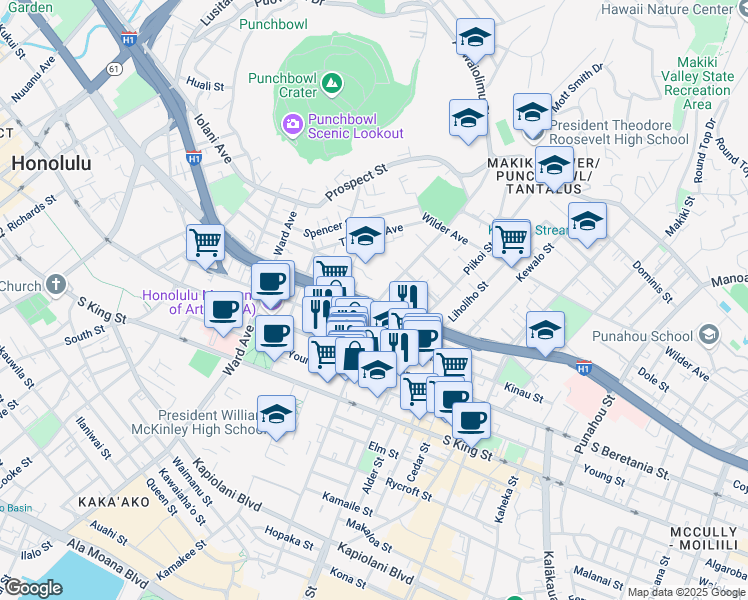
Task: Select the school marker beside Mott Smith Dr
Action: pyautogui.click(x=532, y=114)
